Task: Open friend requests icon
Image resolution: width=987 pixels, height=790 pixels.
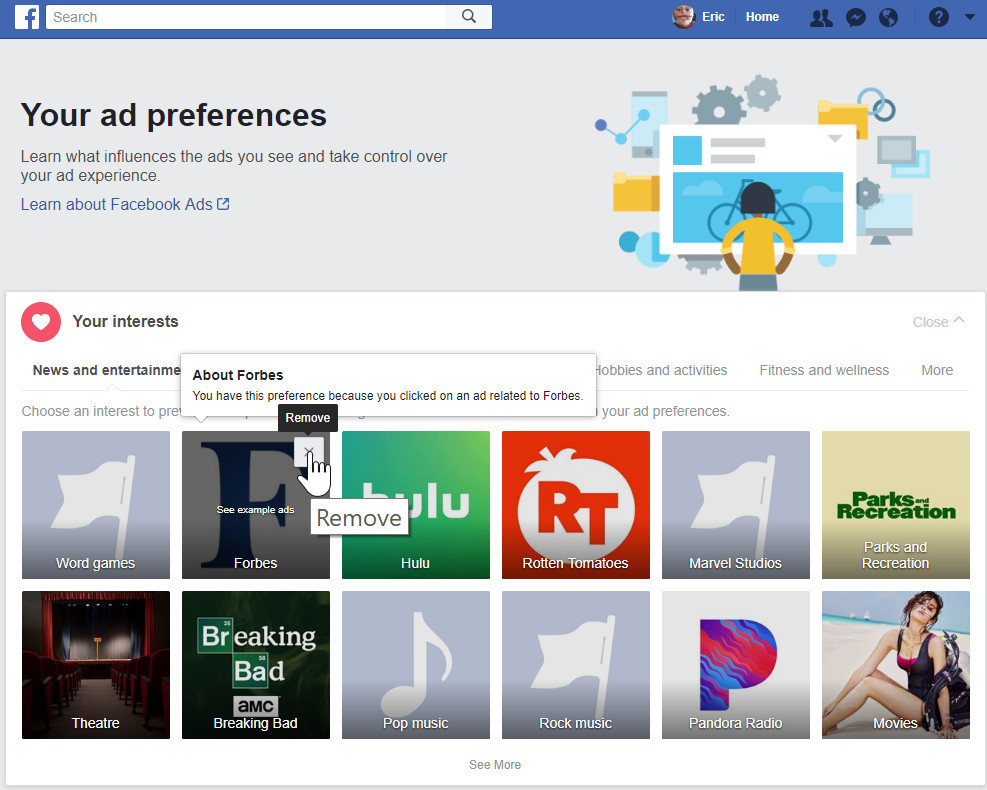Action: pos(821,17)
